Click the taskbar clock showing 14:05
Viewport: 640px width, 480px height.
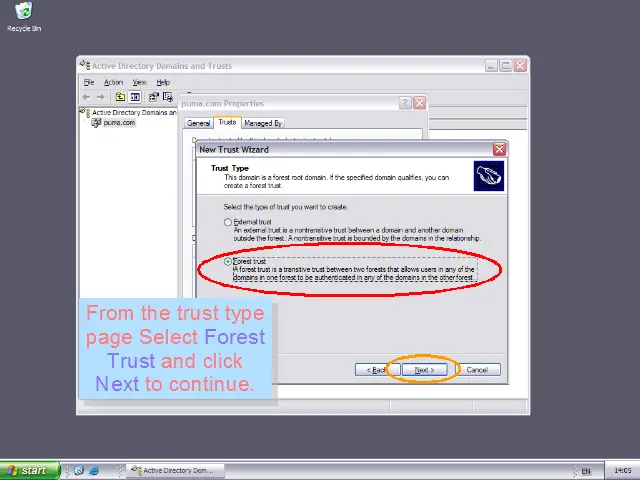(x=622, y=471)
